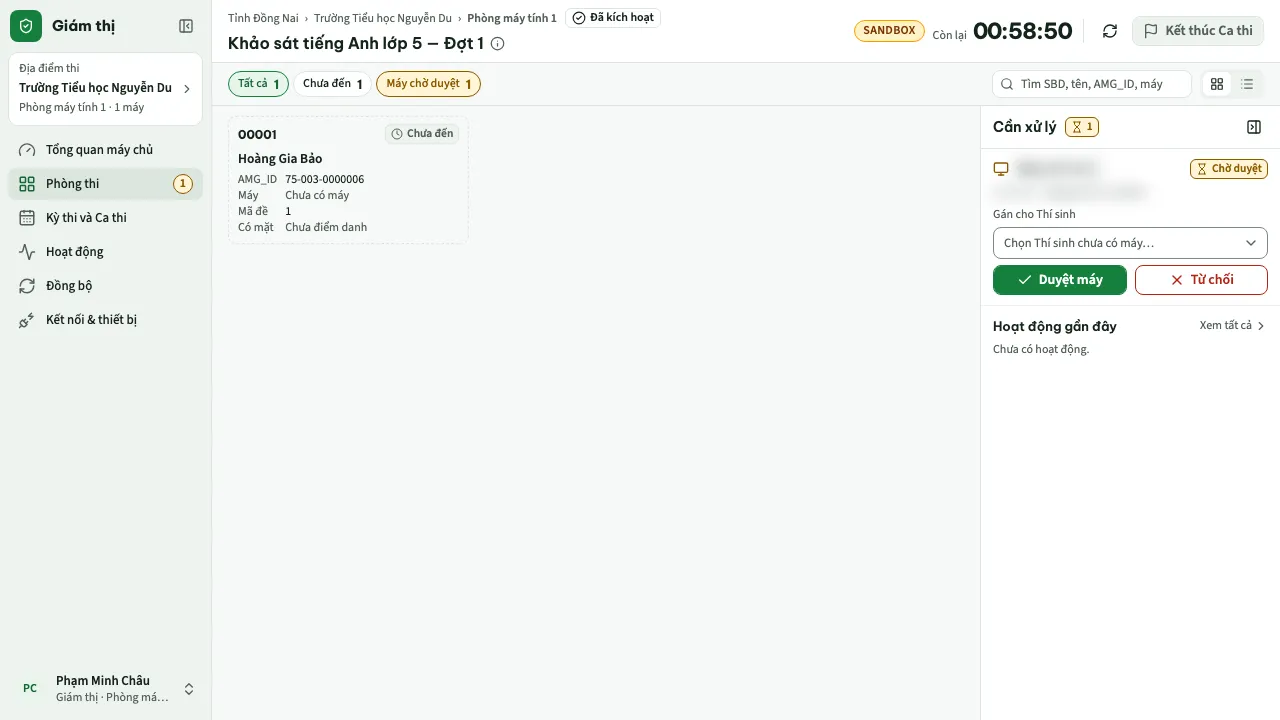The image size is (1280, 720).
Task: Click the Trường Tiểu học Nguyễn Du breadcrumb
Action: 383,18
